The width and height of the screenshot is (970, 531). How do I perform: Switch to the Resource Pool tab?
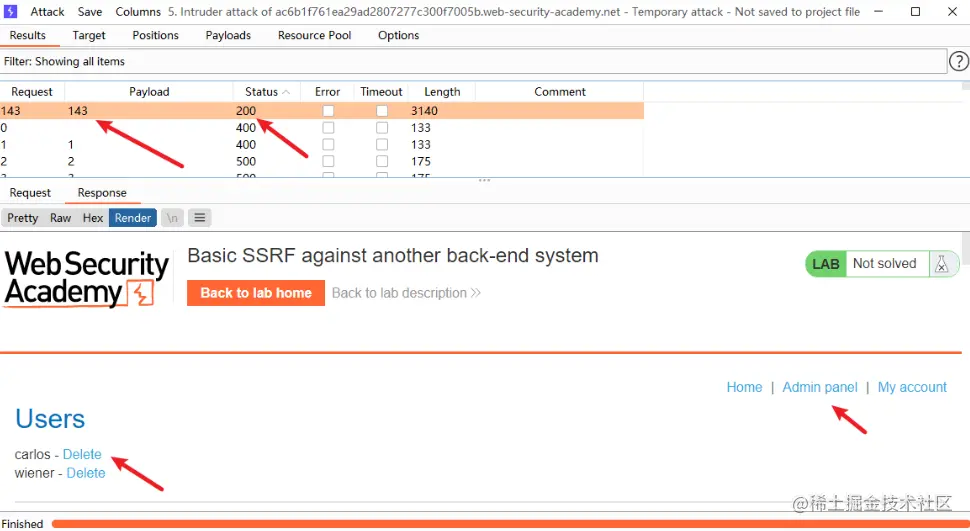pos(314,35)
